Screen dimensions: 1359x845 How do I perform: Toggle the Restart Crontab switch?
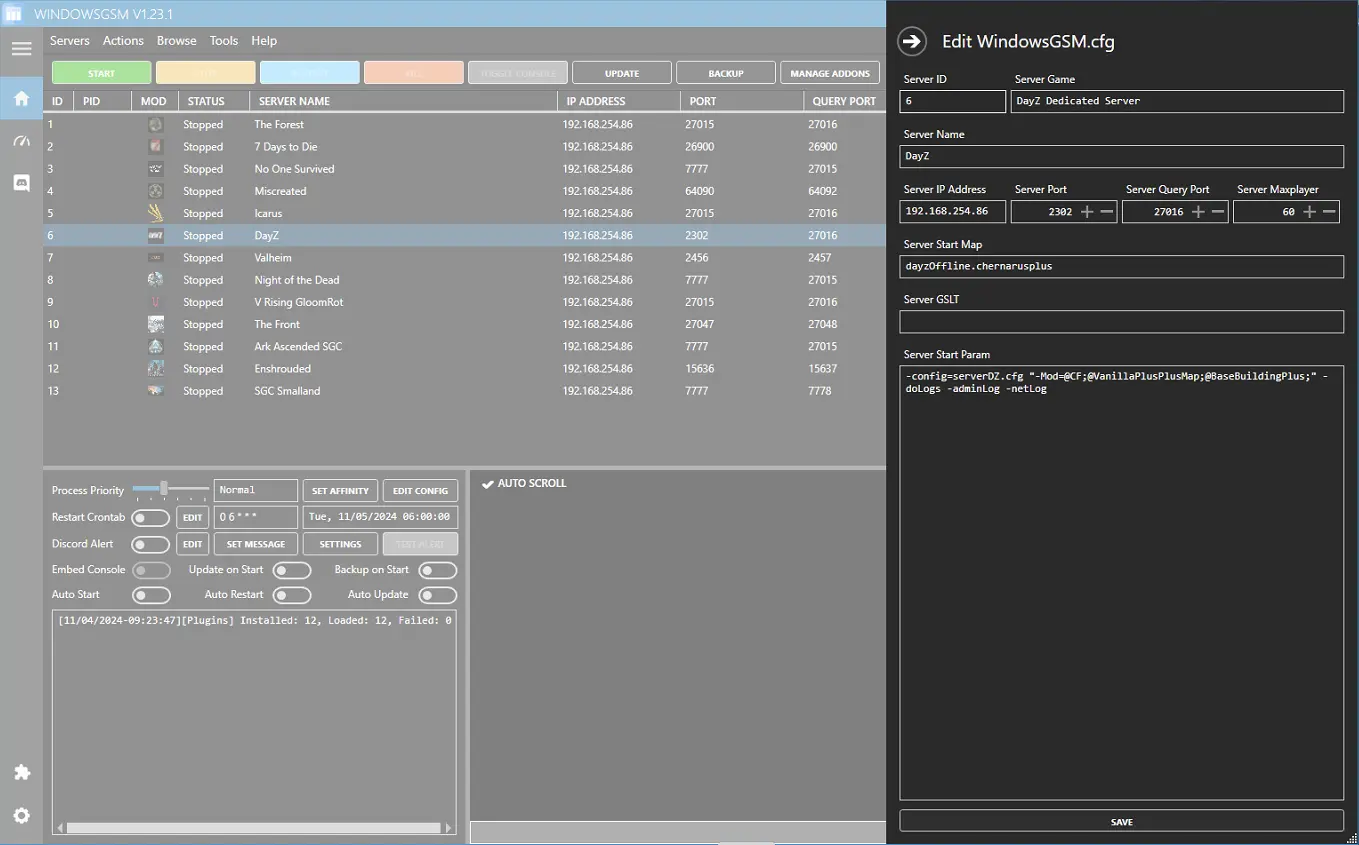click(x=151, y=518)
